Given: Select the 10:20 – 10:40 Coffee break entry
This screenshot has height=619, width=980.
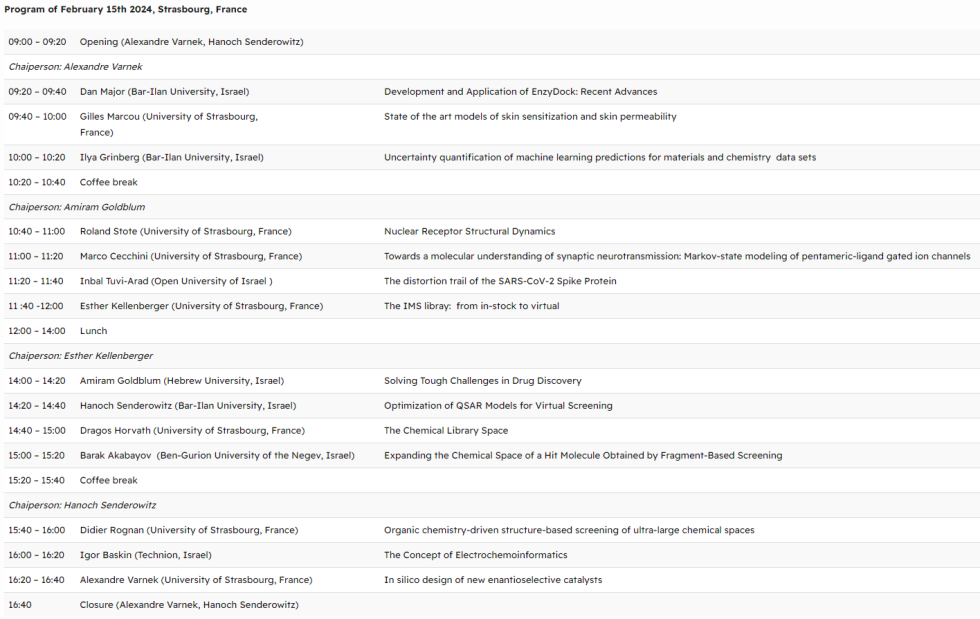Looking at the screenshot, I should (108, 183).
